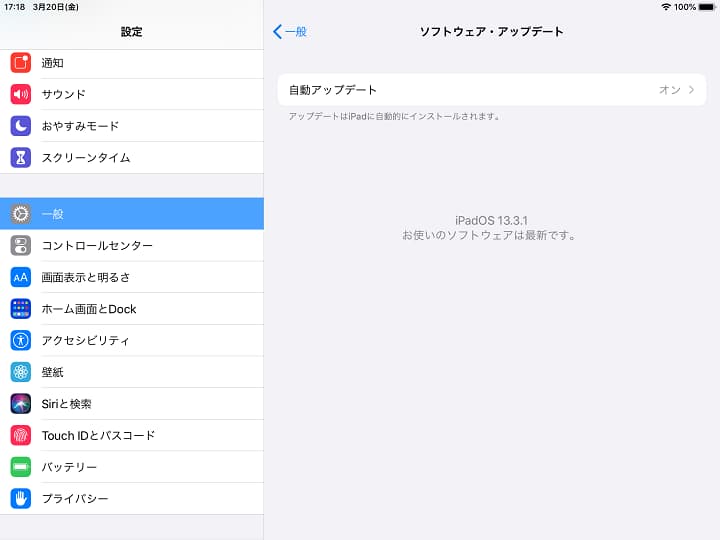This screenshot has width=720, height=540.
Task: Tap the auto-install description text
Action: click(x=394, y=116)
